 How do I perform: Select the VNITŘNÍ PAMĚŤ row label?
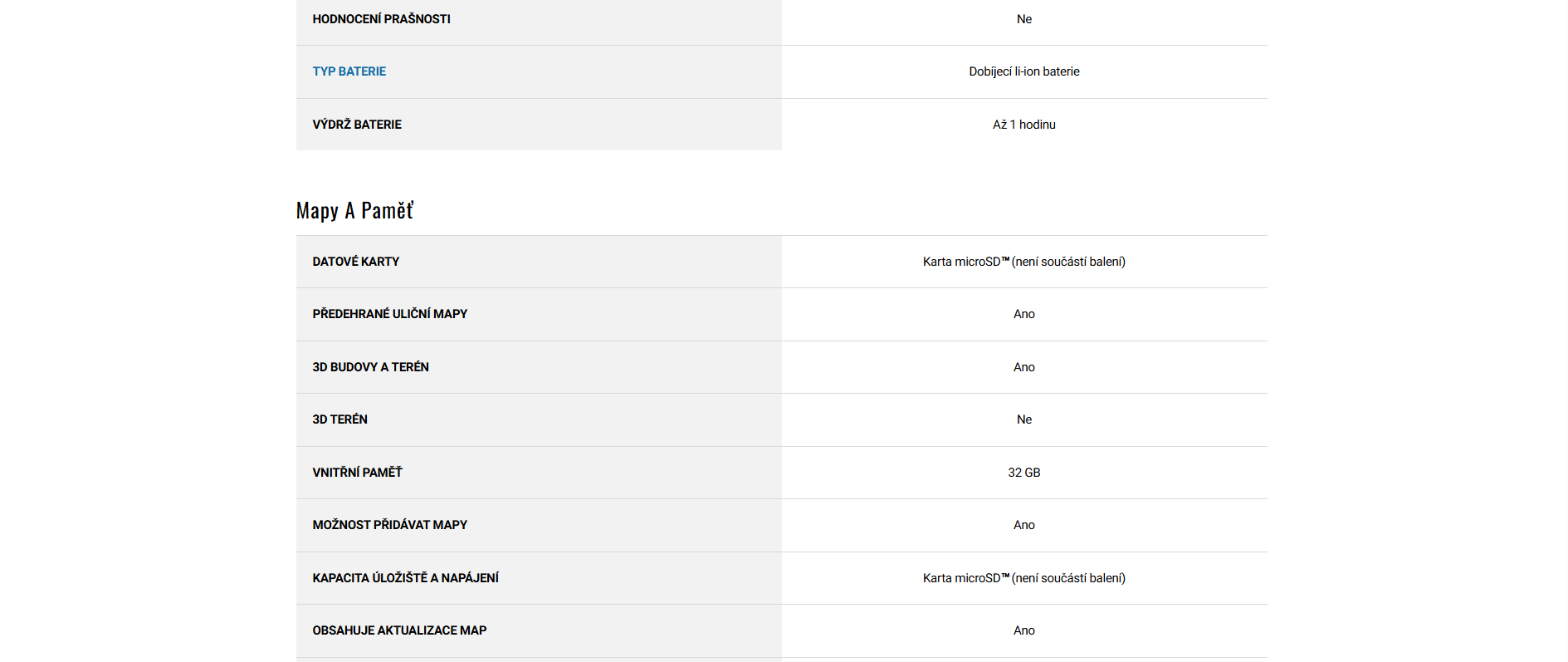pyautogui.click(x=357, y=473)
